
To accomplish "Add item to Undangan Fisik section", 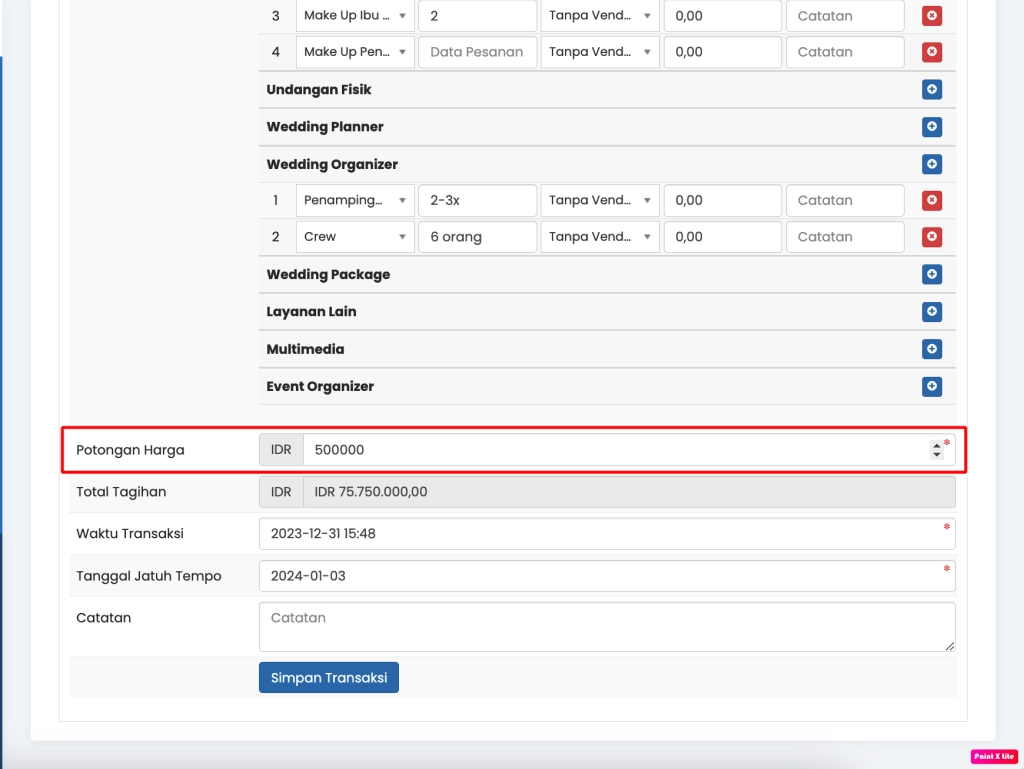I will [x=931, y=90].
